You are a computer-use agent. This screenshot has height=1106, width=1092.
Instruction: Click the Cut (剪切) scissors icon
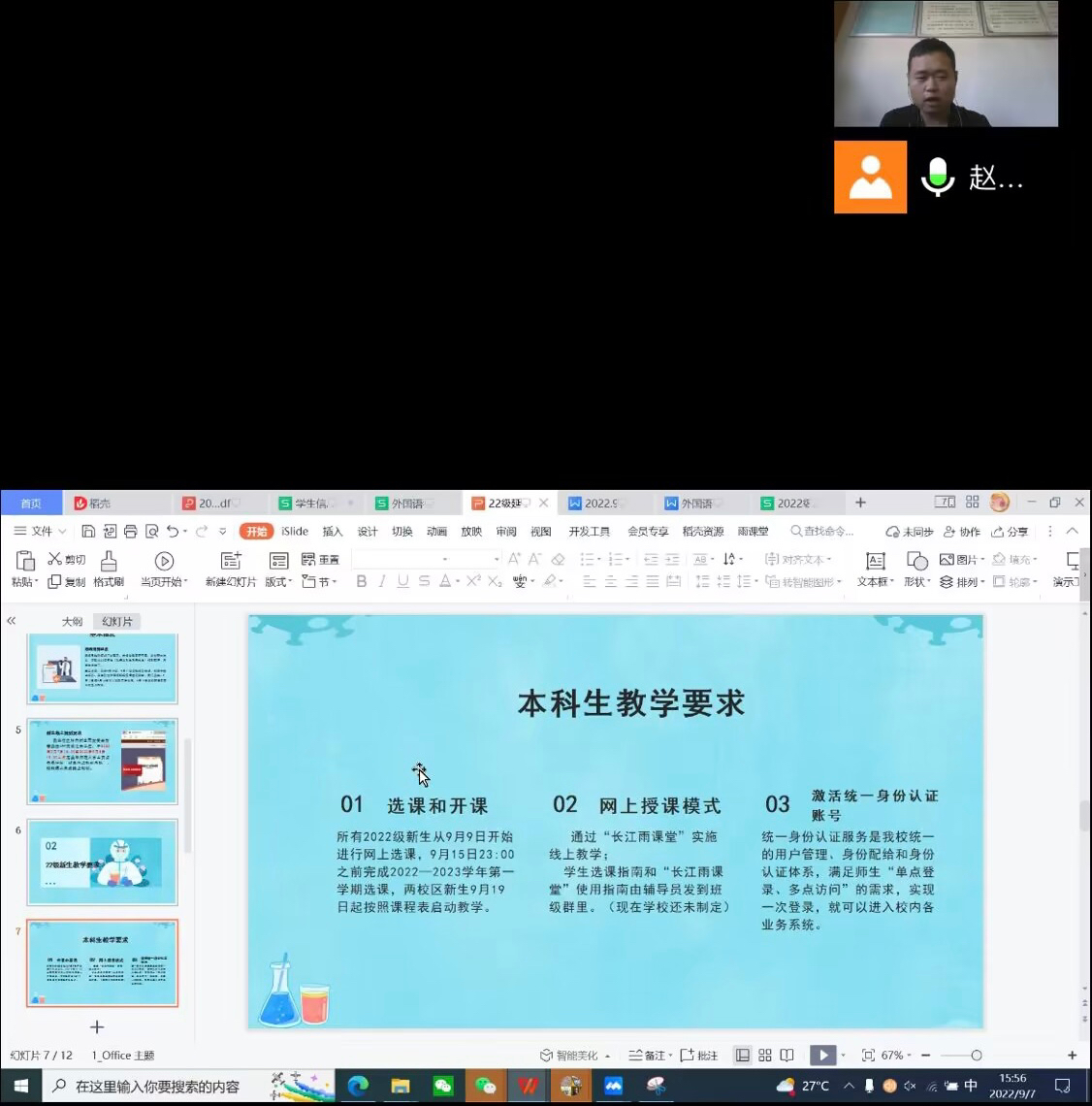pyautogui.click(x=55, y=559)
